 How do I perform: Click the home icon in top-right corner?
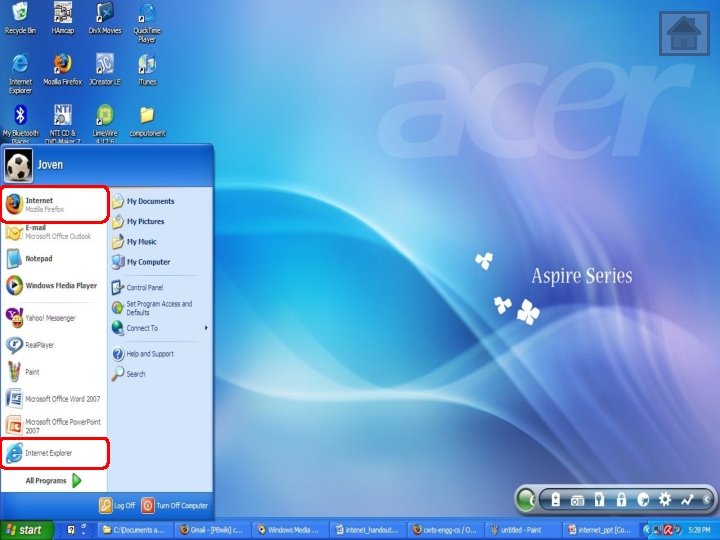pos(684,34)
